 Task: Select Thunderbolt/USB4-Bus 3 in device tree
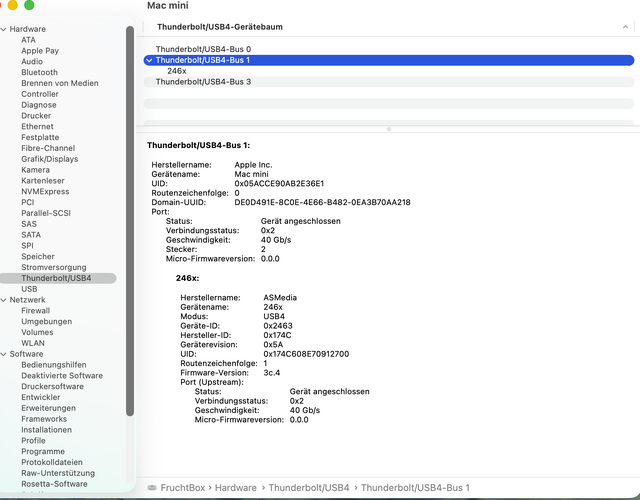point(203,82)
